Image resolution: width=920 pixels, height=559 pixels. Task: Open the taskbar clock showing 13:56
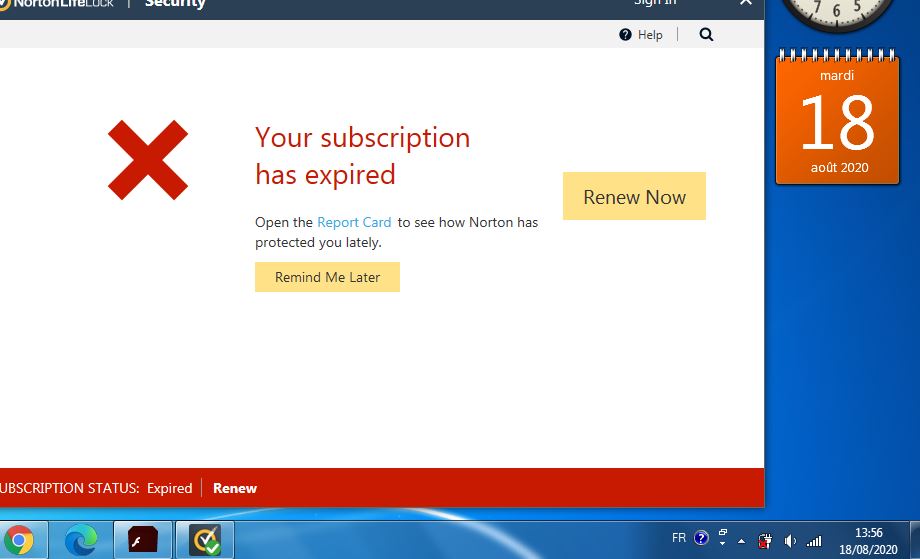(868, 541)
